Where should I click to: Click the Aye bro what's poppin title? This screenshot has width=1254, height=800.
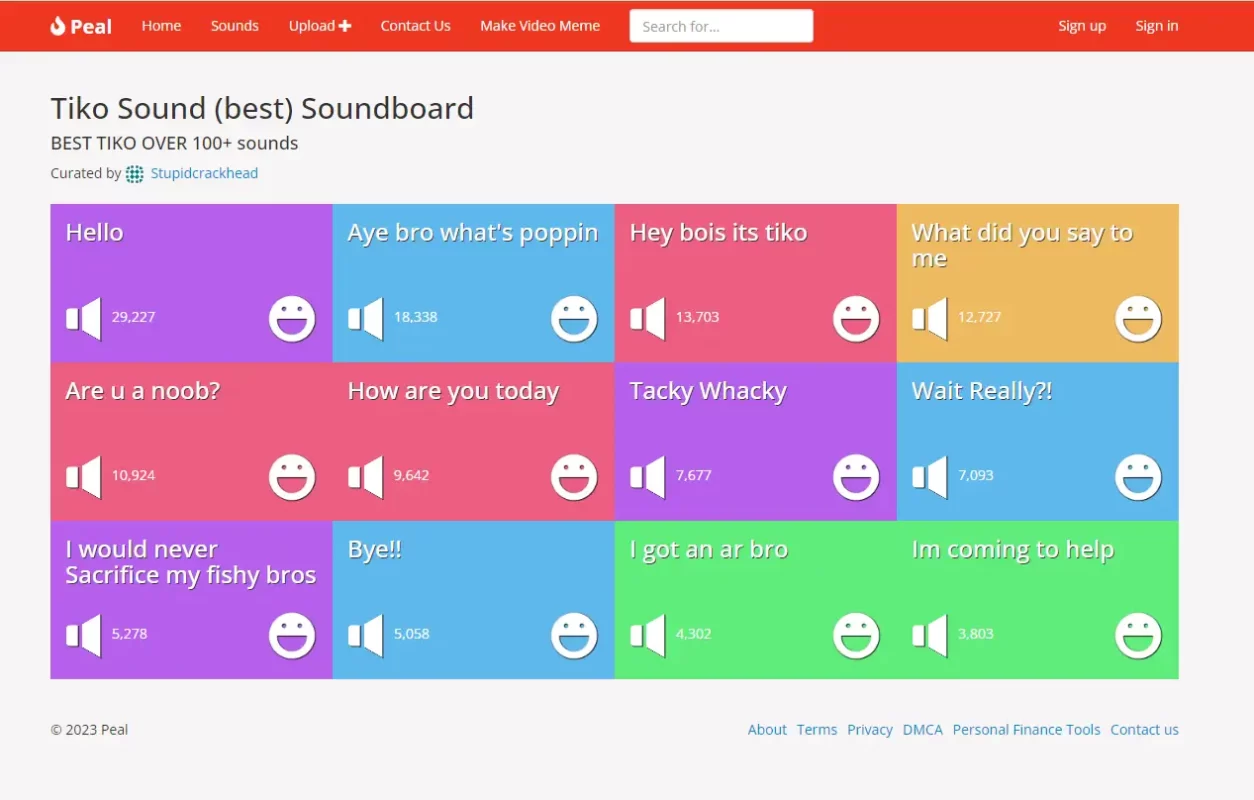[473, 234]
